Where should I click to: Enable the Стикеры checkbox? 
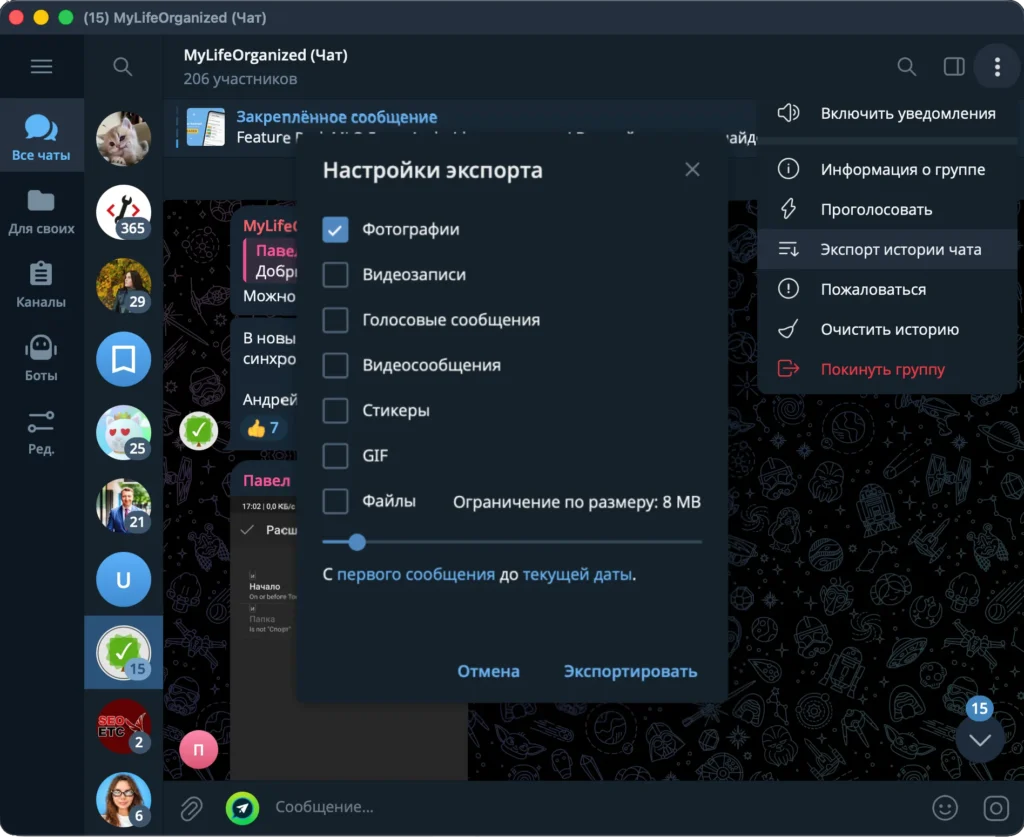[335, 410]
